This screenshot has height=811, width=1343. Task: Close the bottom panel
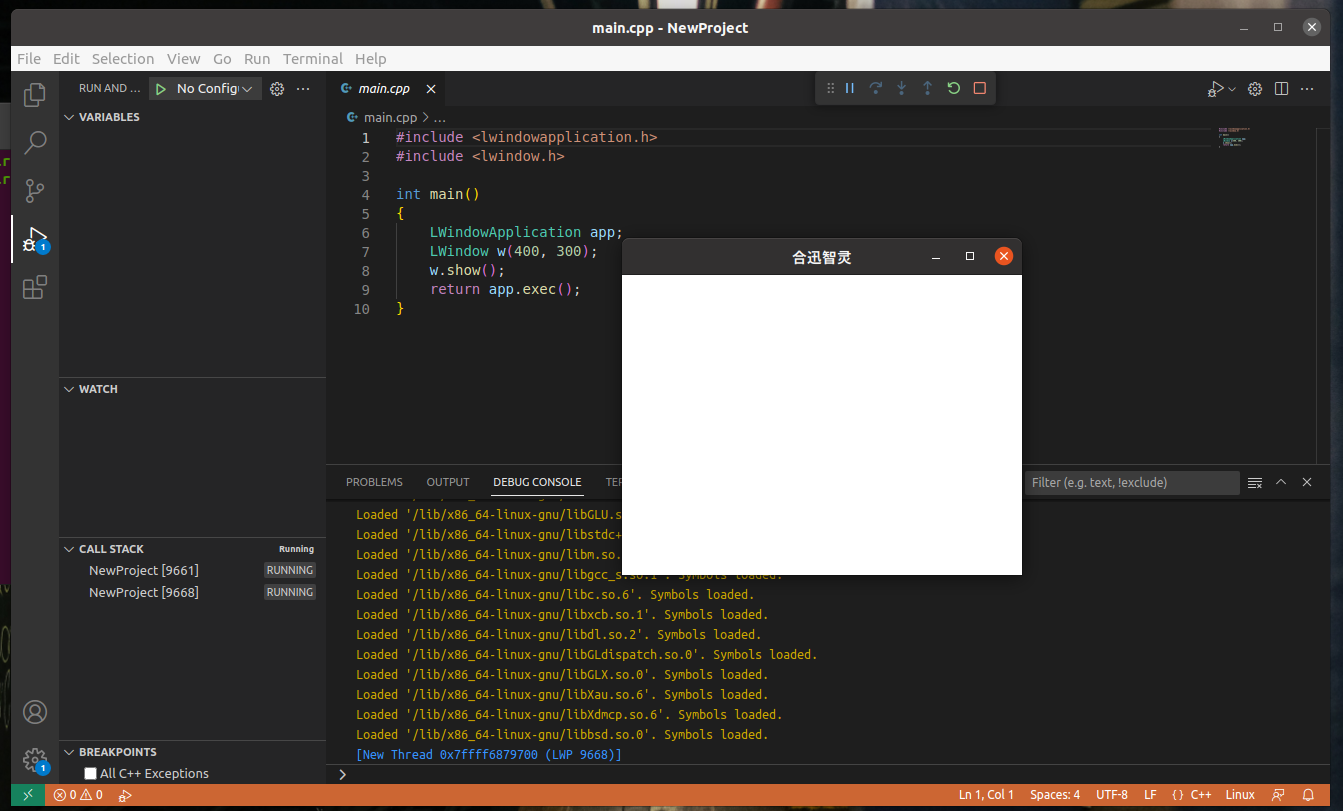click(1307, 482)
